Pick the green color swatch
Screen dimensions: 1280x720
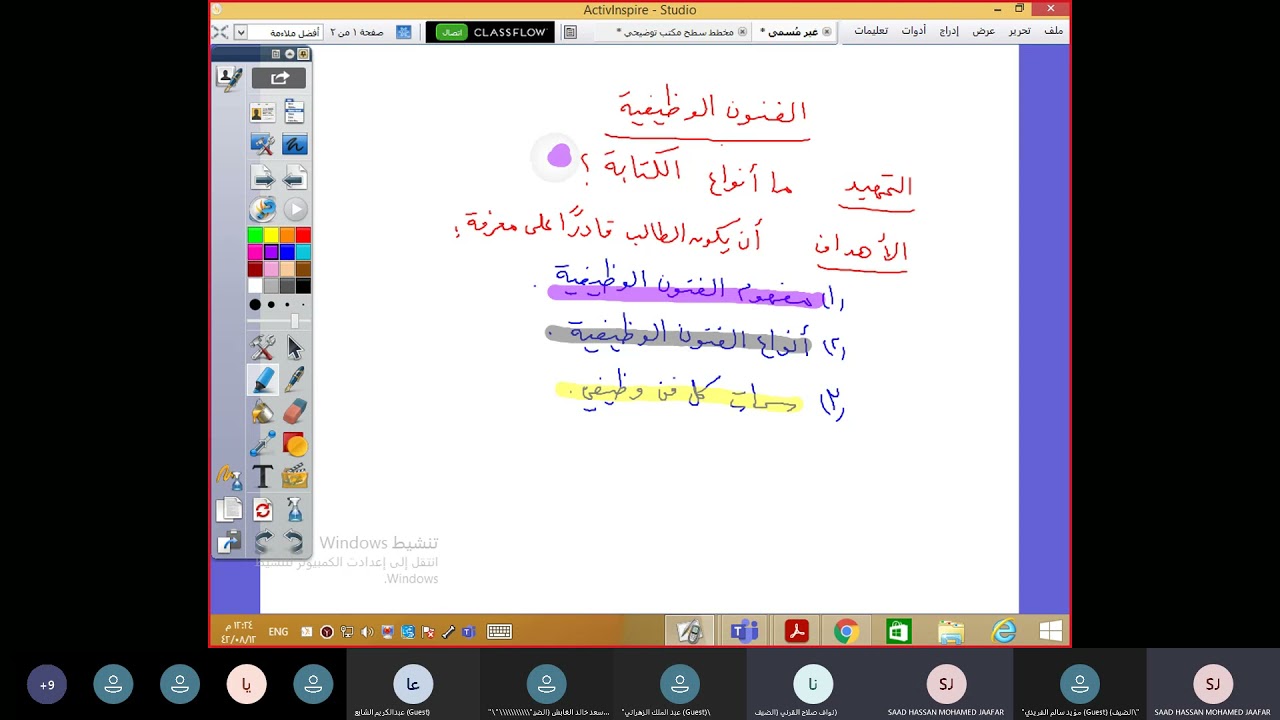pos(255,235)
